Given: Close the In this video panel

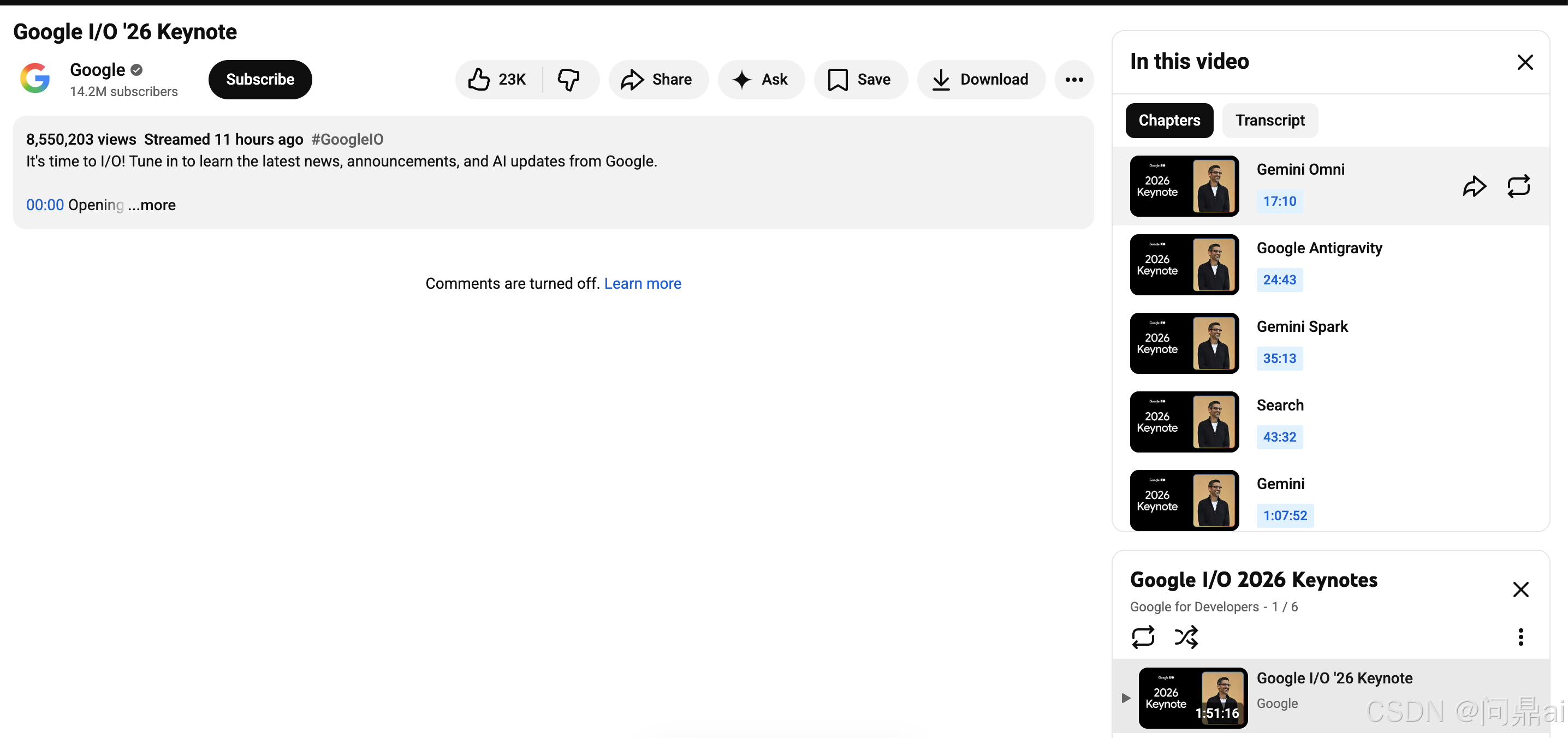Looking at the screenshot, I should pyautogui.click(x=1525, y=62).
